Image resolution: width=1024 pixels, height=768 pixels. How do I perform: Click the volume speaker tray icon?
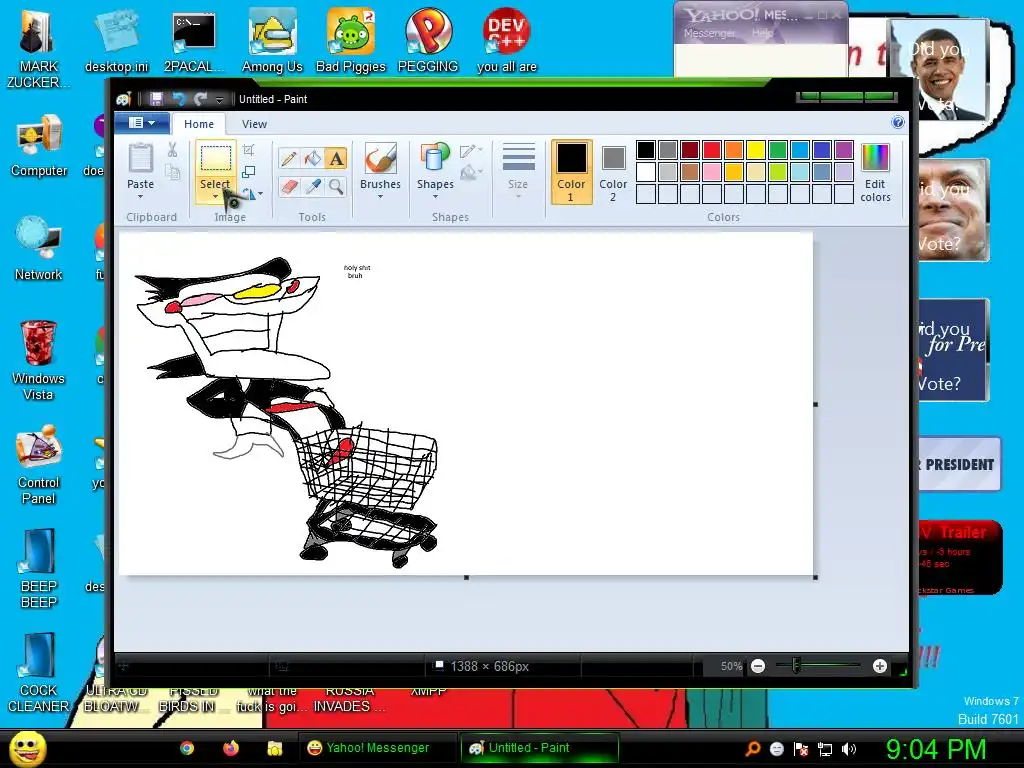click(848, 749)
